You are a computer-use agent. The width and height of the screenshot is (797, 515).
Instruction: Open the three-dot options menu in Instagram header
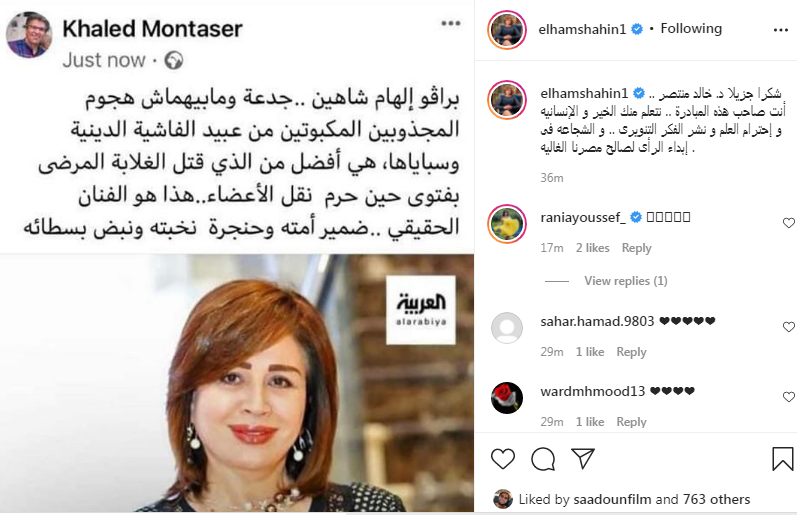click(780, 31)
